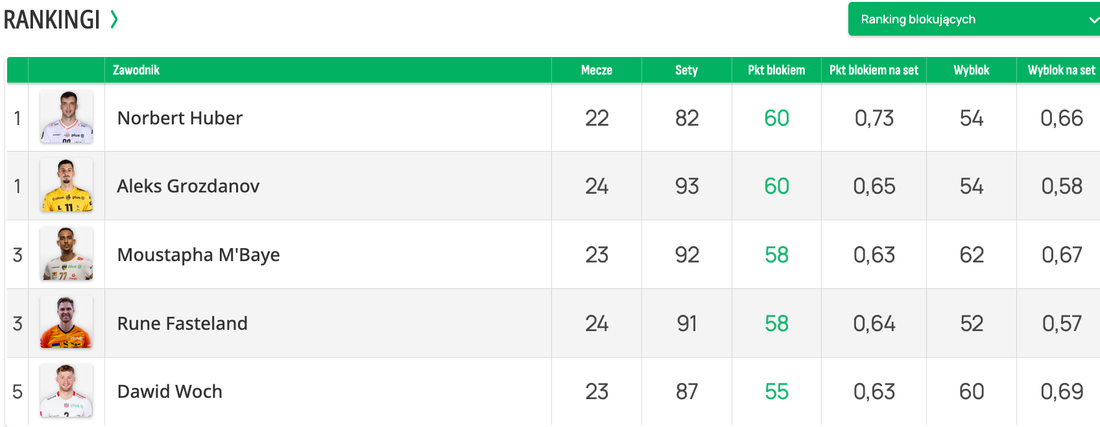Screen dimensions: 1100x427
Task: Click the Pkt blokiem column header
Action: point(776,70)
